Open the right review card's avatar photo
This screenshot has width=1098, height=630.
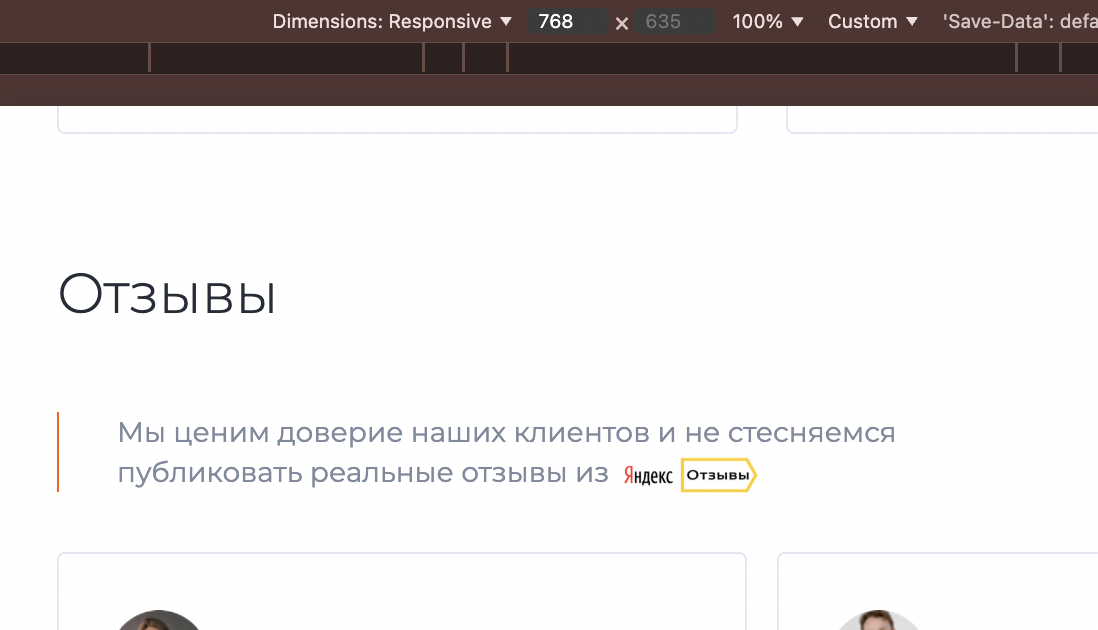click(878, 620)
